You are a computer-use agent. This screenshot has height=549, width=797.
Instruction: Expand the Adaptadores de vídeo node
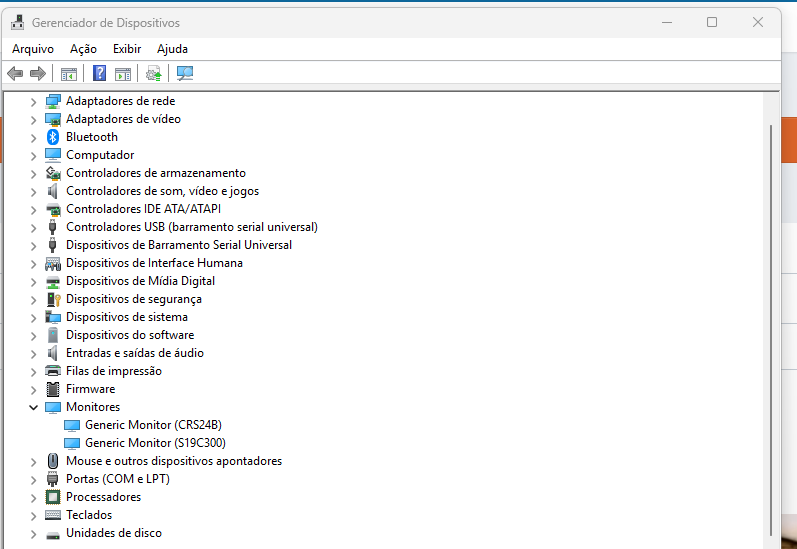34,119
